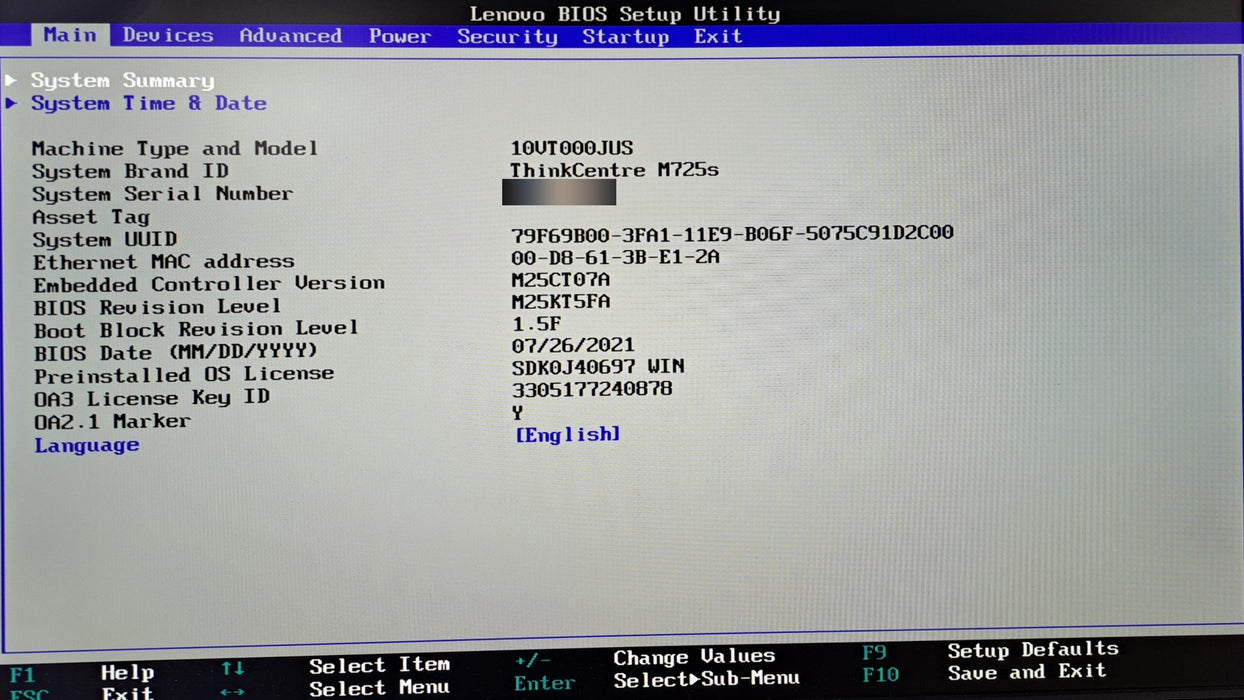Viewport: 1244px width, 700px height.
Task: Open the Security tab
Action: (x=507, y=37)
